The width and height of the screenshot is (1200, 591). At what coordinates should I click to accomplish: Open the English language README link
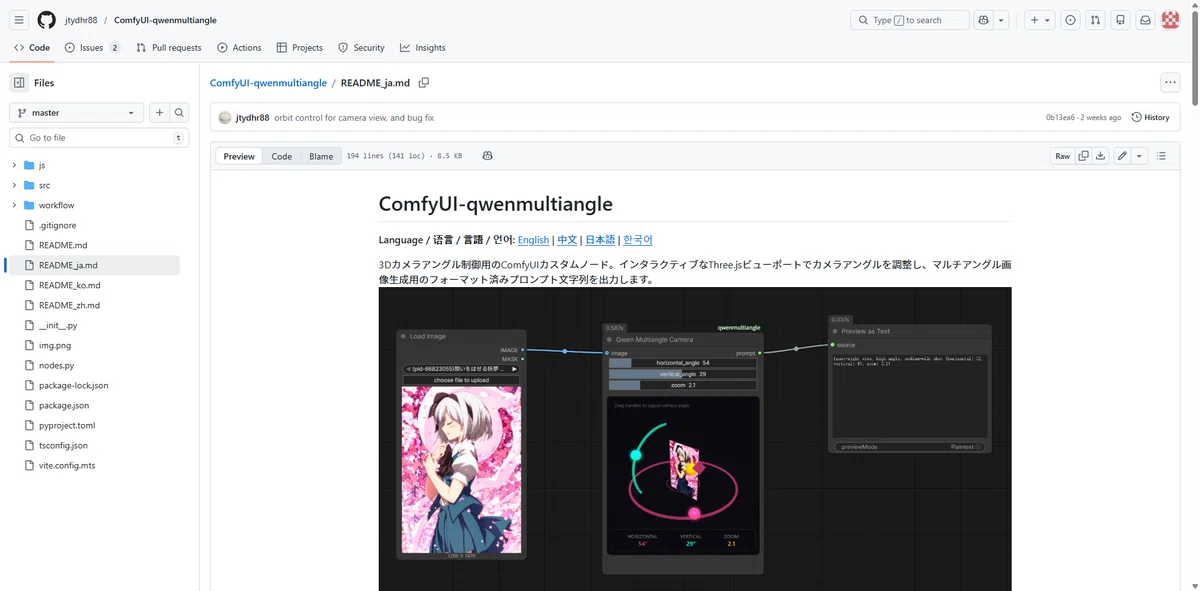(533, 240)
